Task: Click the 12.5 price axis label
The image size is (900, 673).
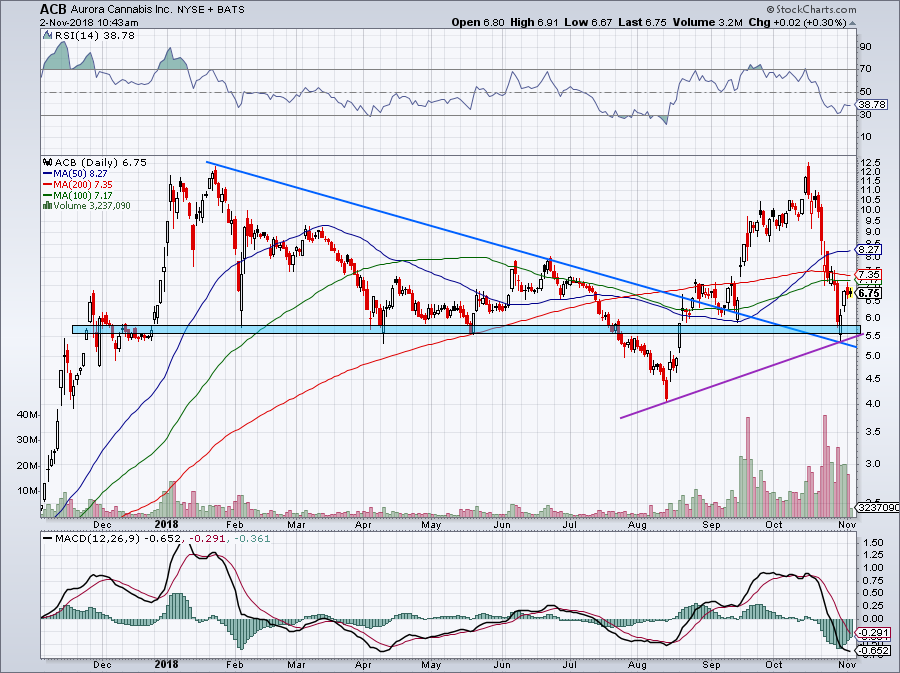Action: 869,162
